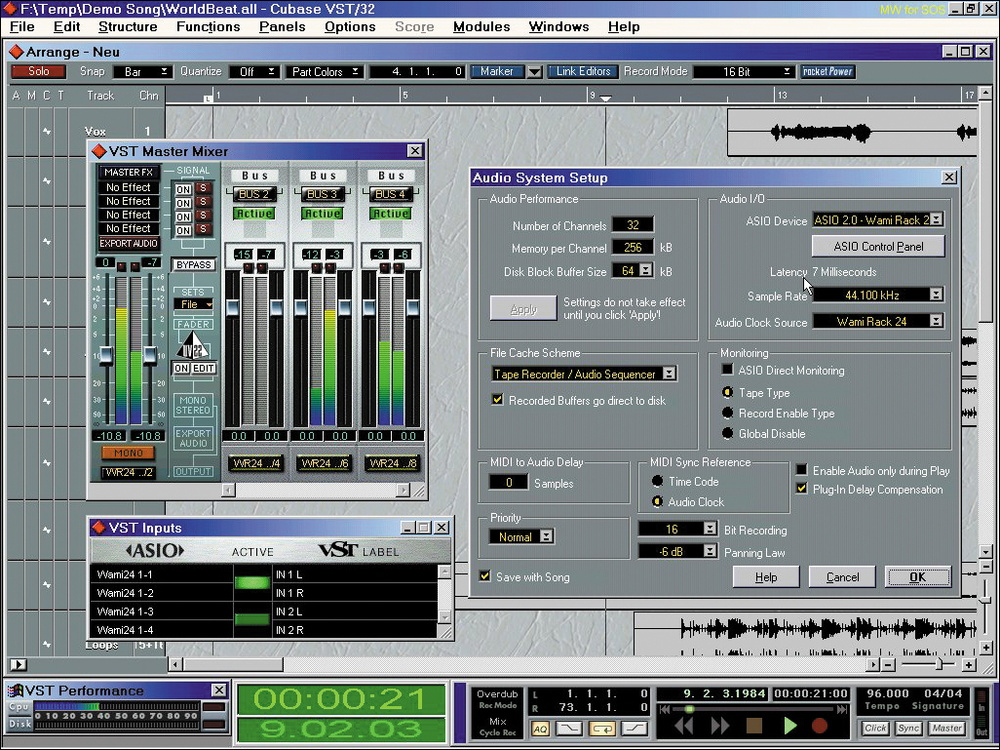Open the Panels menu
The height and width of the screenshot is (750, 1000).
pyautogui.click(x=282, y=26)
